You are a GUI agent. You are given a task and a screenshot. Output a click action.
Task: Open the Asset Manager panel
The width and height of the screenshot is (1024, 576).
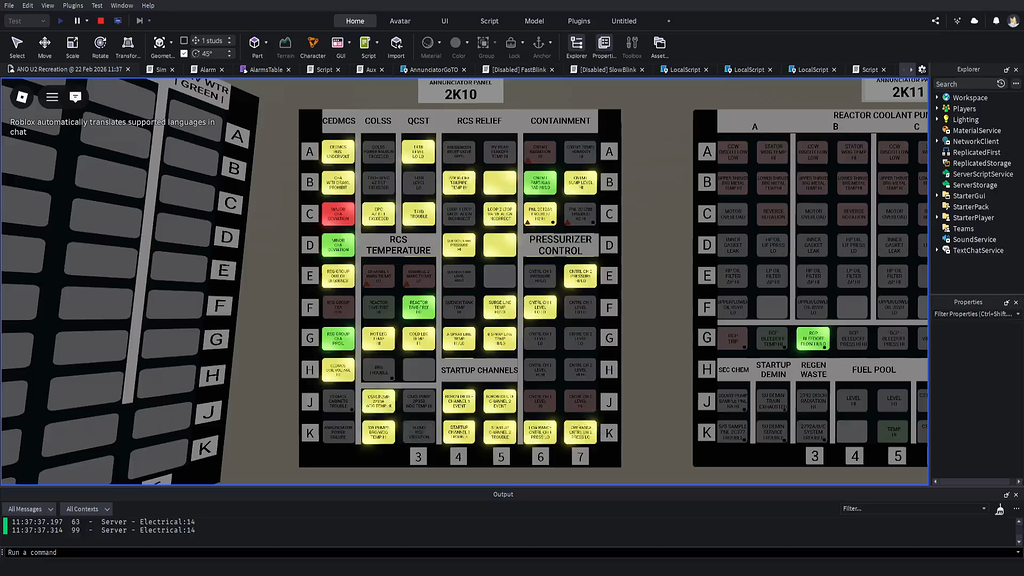(x=660, y=46)
